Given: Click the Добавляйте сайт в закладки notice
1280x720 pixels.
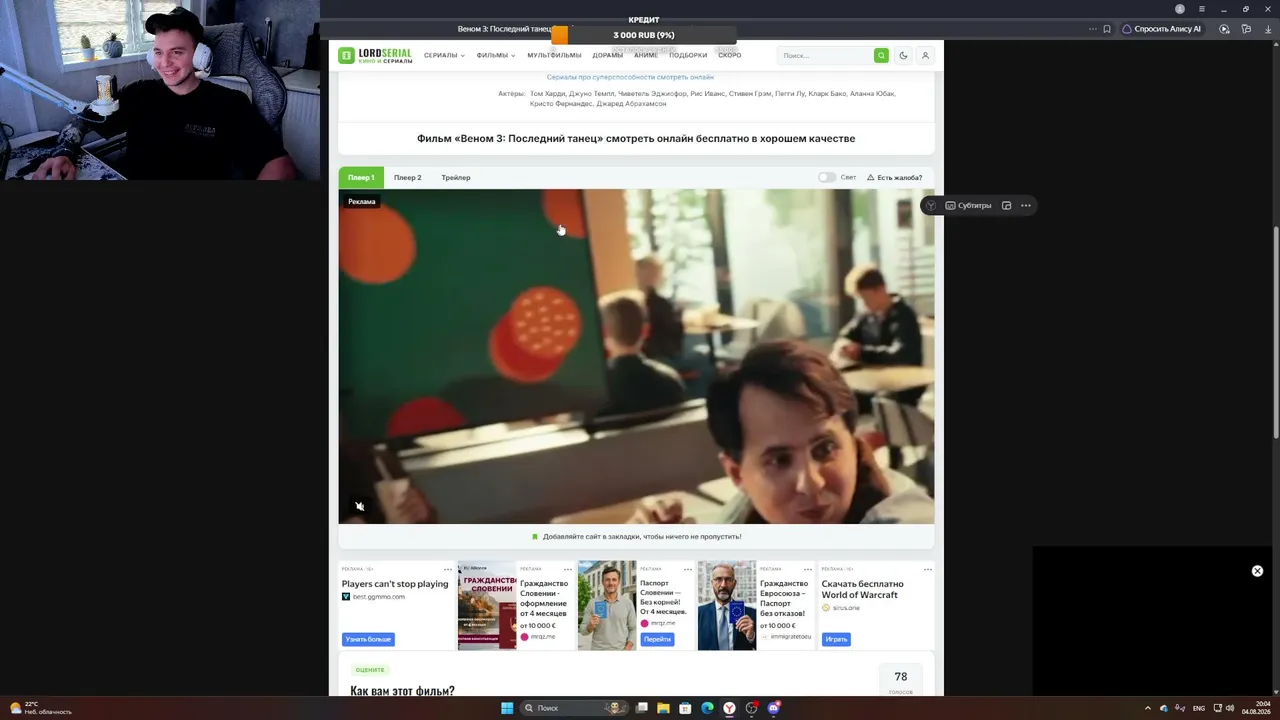Looking at the screenshot, I should point(636,537).
